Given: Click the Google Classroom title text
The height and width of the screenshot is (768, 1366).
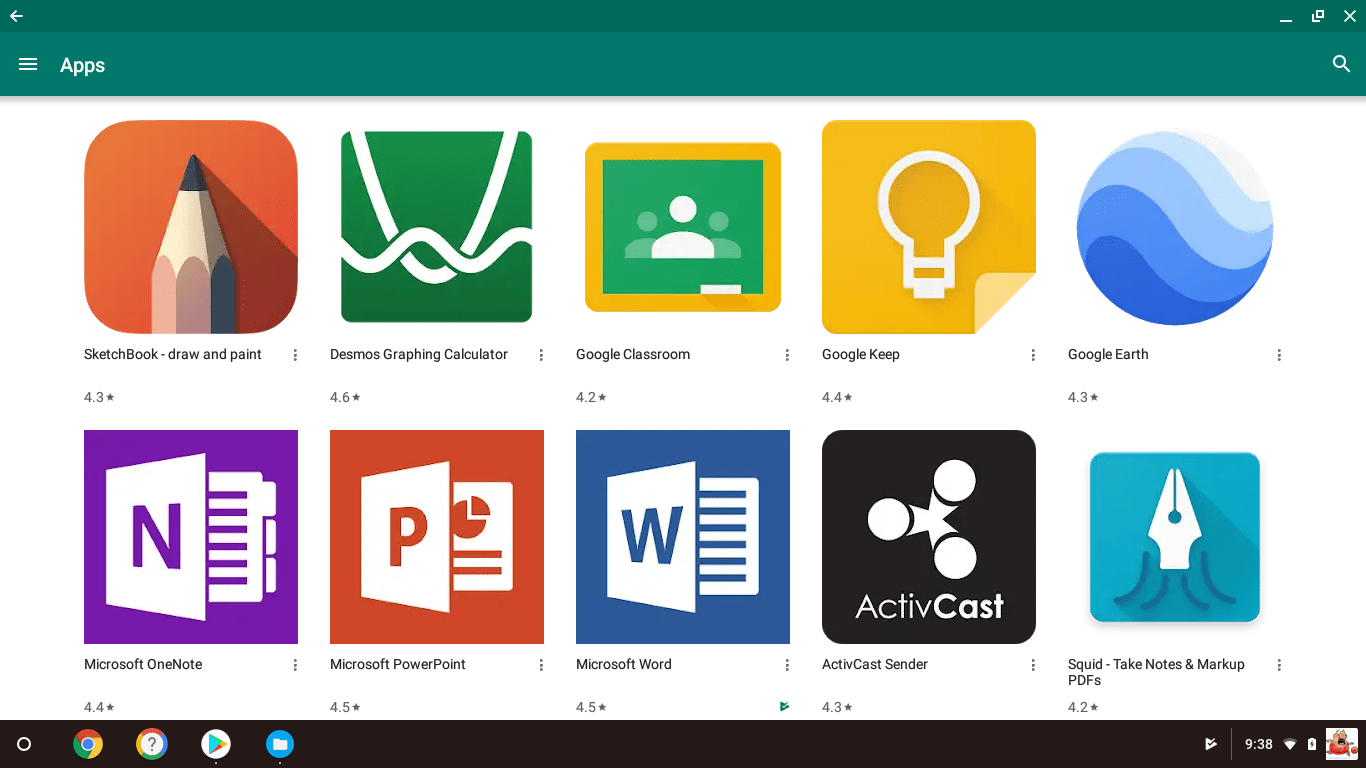Looking at the screenshot, I should [x=633, y=354].
